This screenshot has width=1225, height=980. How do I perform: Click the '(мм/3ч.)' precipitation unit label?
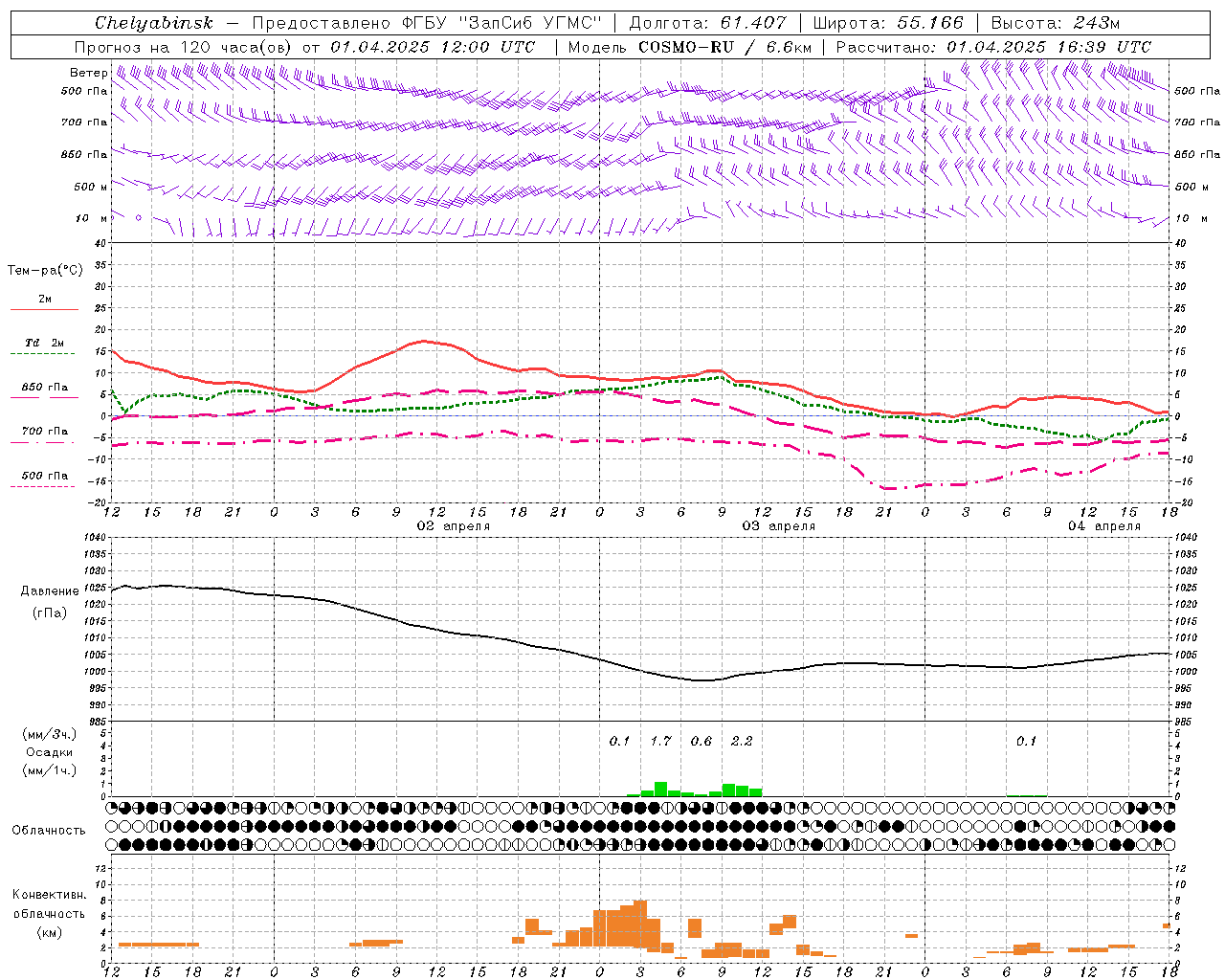(x=50, y=734)
